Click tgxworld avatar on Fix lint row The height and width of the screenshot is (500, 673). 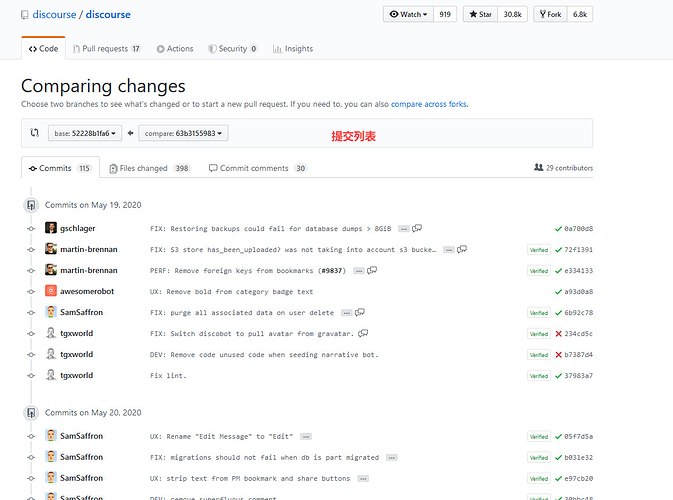click(x=51, y=375)
